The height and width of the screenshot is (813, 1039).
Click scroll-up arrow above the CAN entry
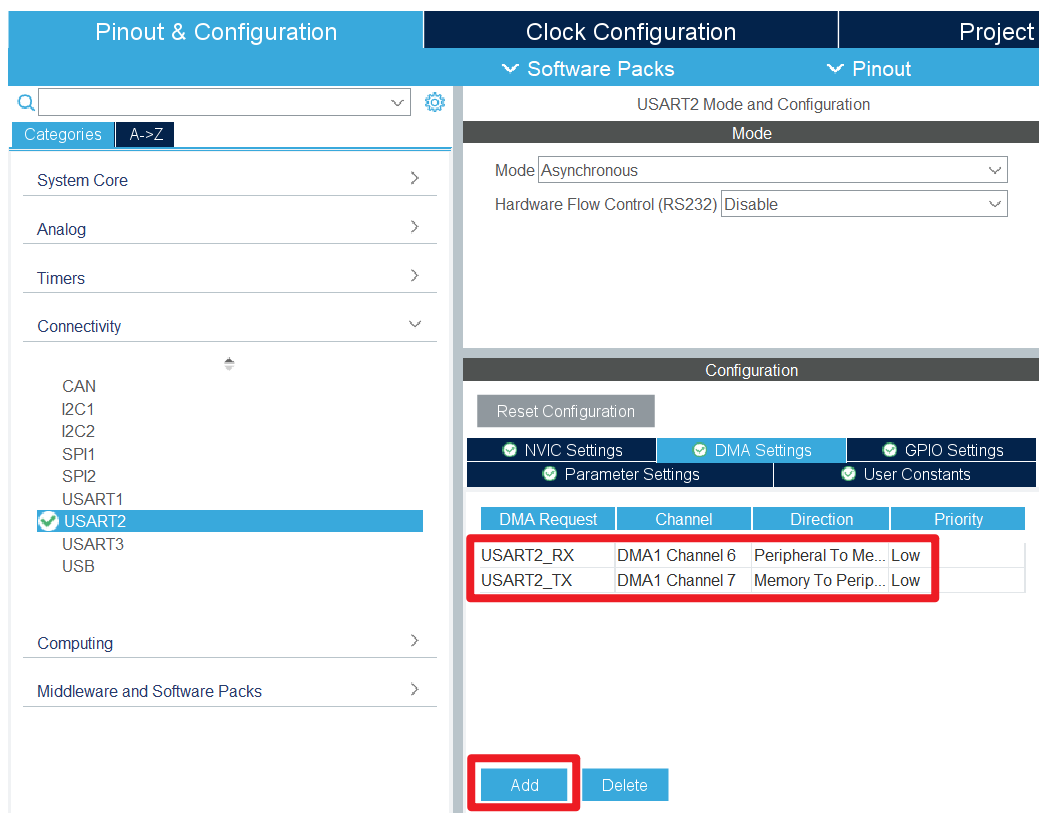[229, 362]
